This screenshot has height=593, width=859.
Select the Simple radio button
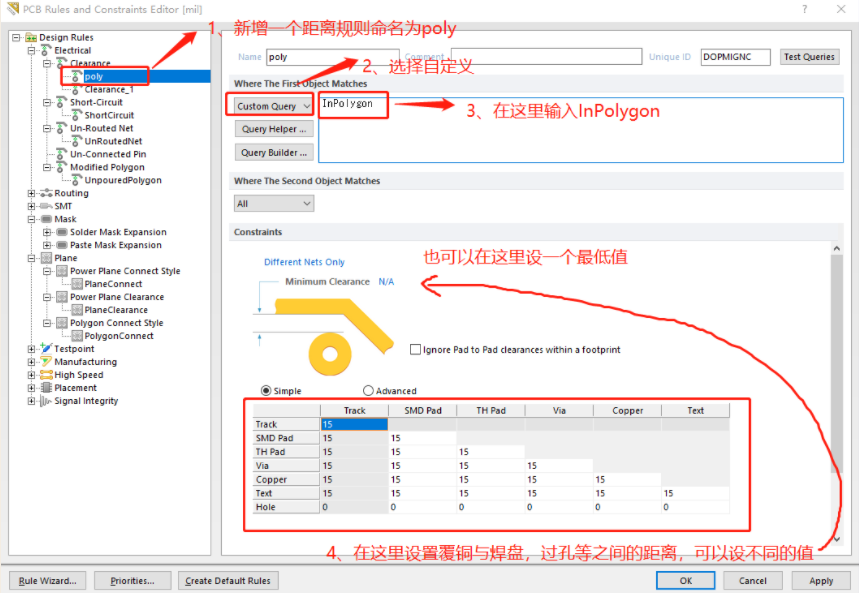click(x=266, y=391)
